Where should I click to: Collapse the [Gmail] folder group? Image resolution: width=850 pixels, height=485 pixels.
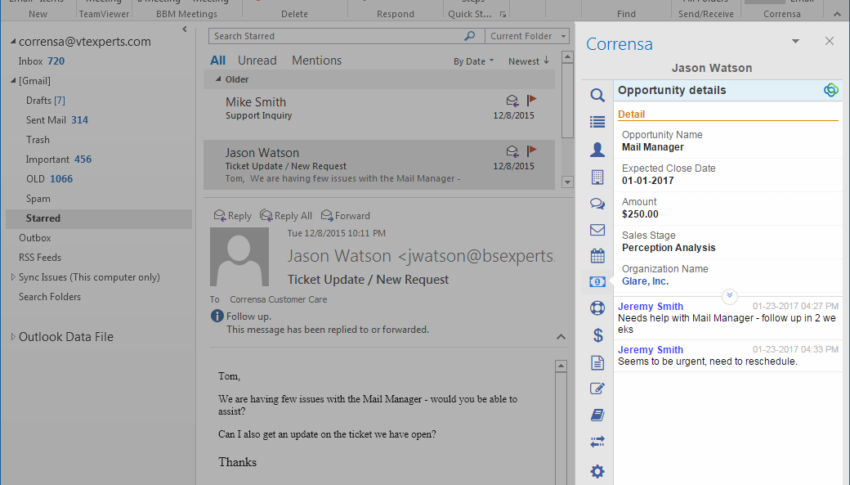click(13, 81)
